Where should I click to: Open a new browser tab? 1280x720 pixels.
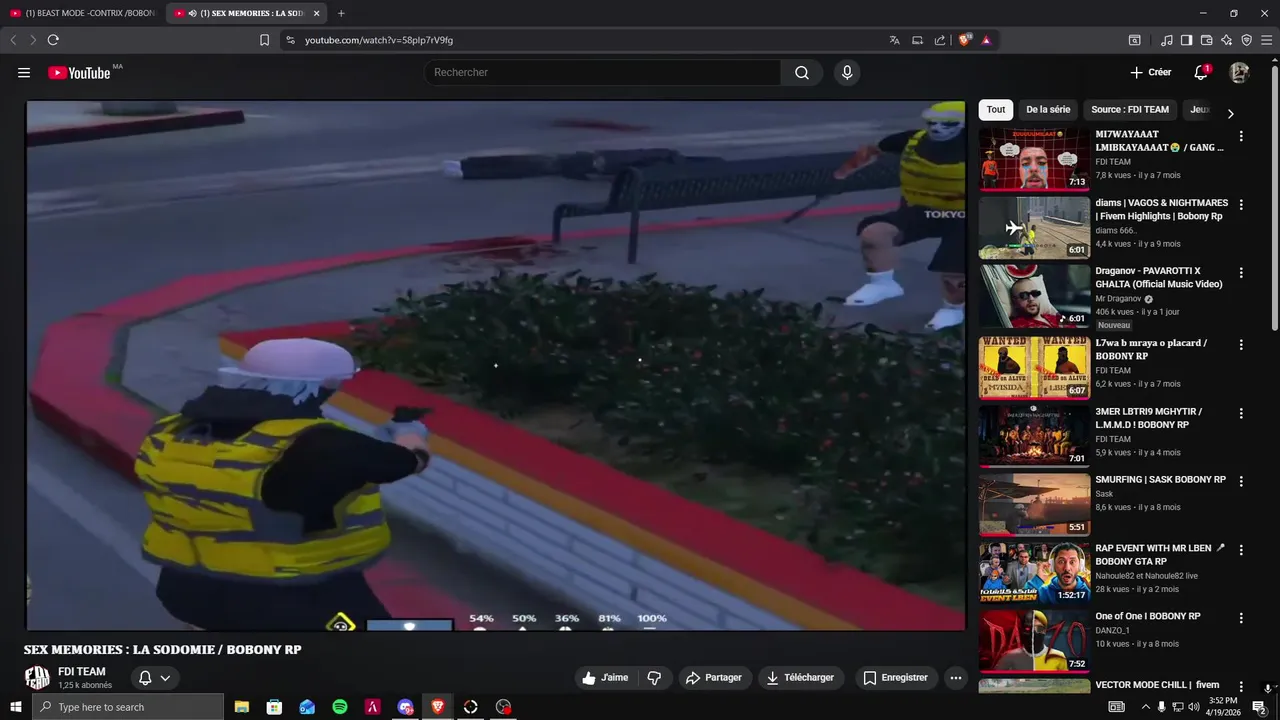(341, 13)
